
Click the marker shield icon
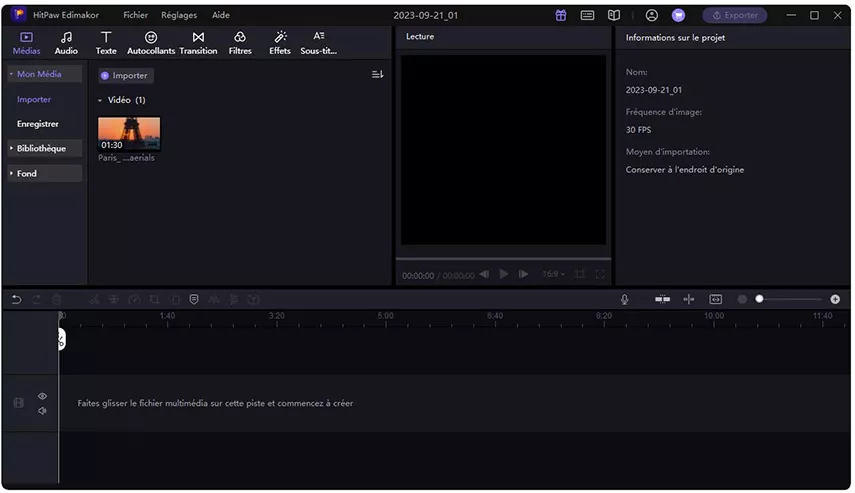click(194, 299)
